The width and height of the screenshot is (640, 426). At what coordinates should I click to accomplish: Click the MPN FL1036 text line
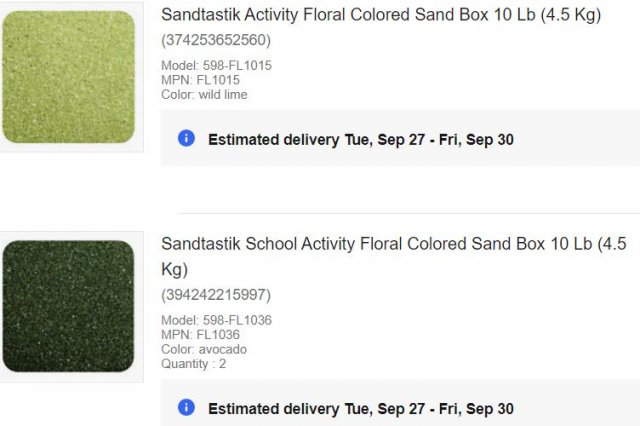[x=200, y=335]
